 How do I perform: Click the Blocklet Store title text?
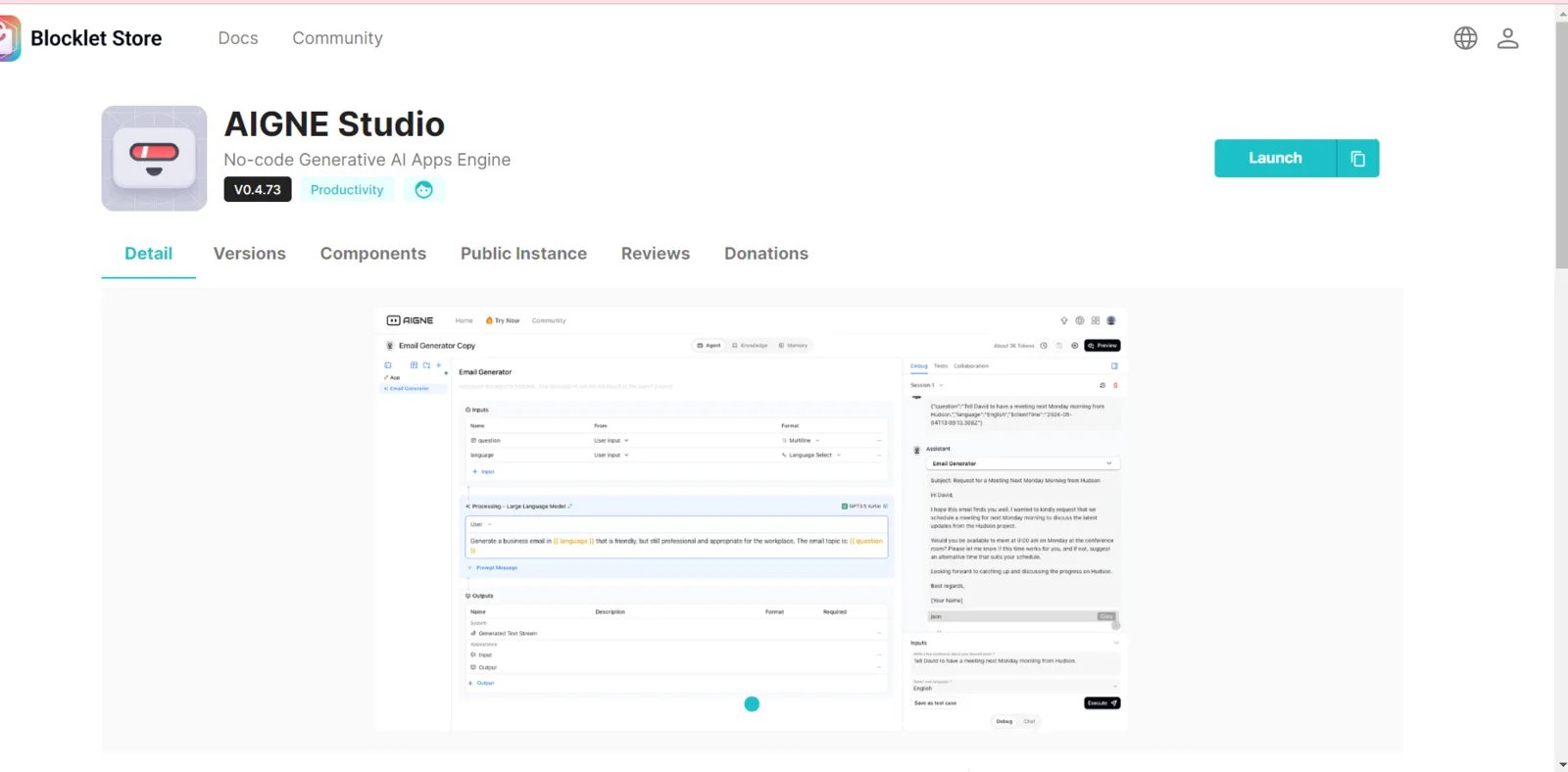tap(96, 38)
